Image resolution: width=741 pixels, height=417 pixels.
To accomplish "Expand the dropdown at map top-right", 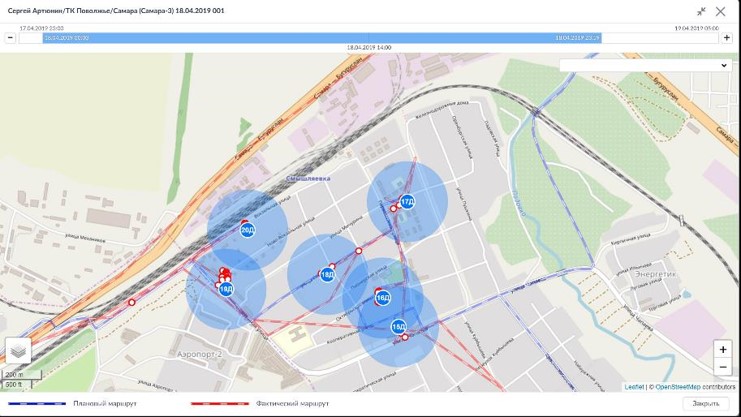I will (x=645, y=65).
